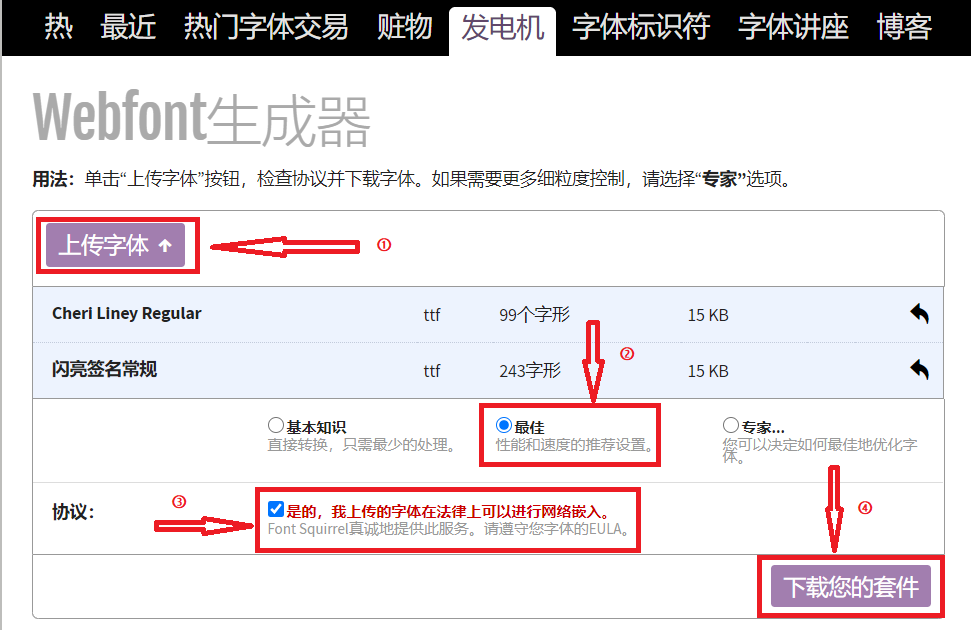The image size is (971, 630).
Task: Click the Cheri Liney Regular font name
Action: pyautogui.click(x=127, y=313)
